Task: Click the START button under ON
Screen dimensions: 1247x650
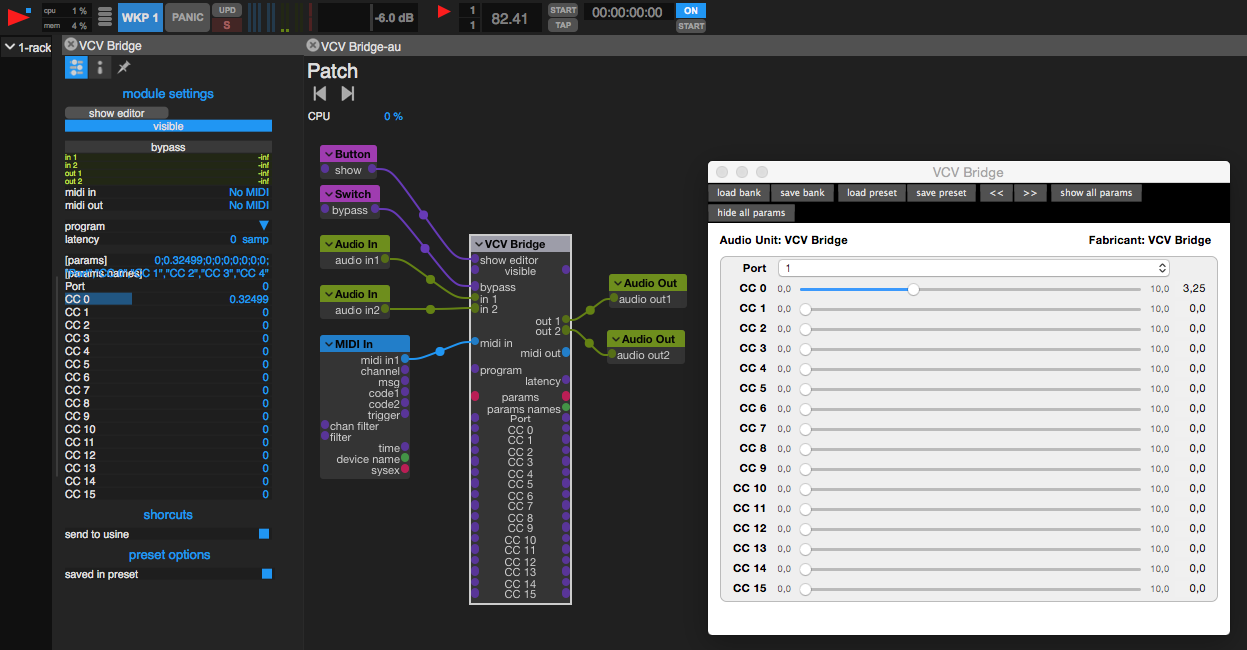Action: pyautogui.click(x=691, y=26)
